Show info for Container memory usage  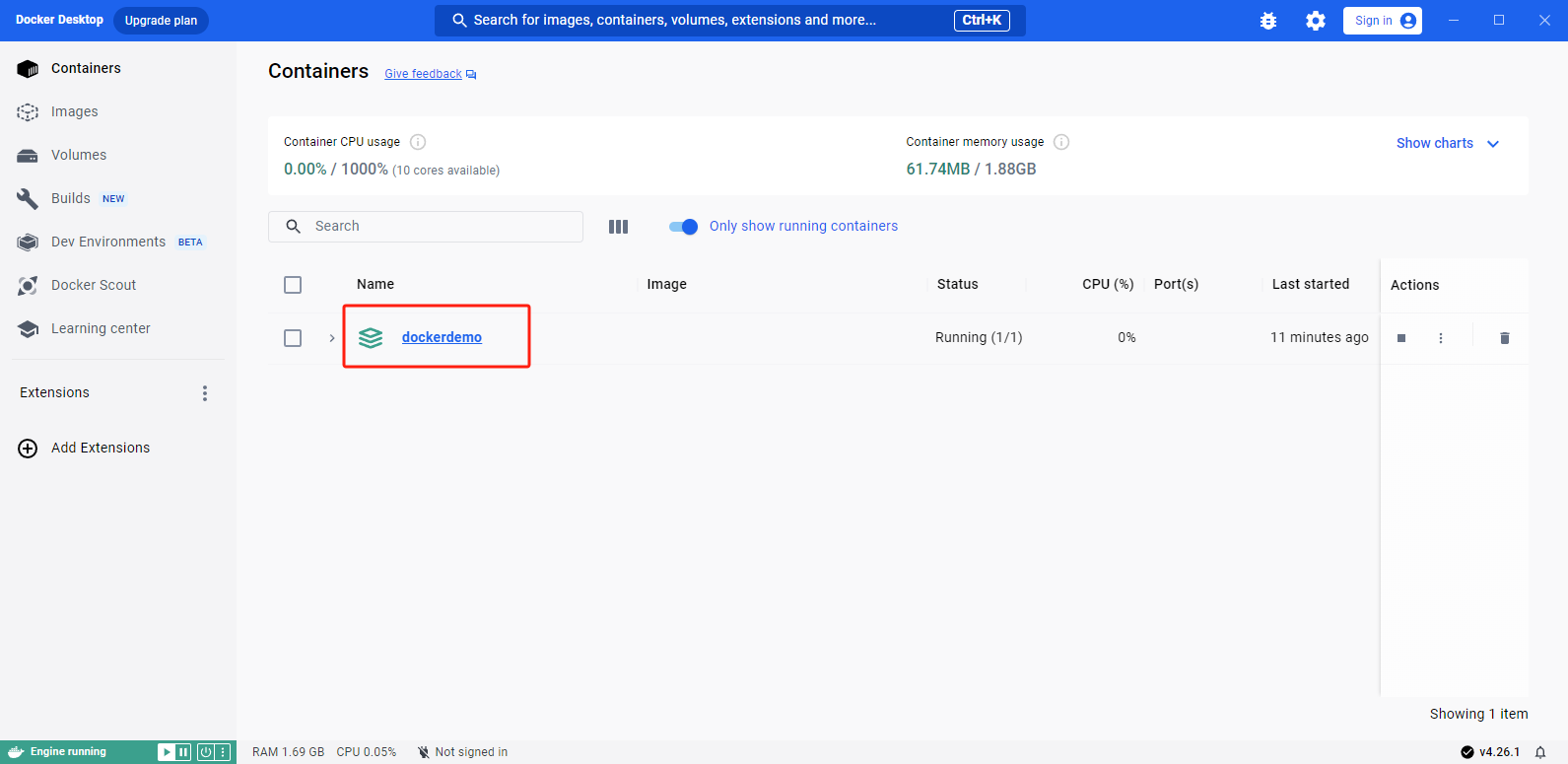coord(1061,142)
